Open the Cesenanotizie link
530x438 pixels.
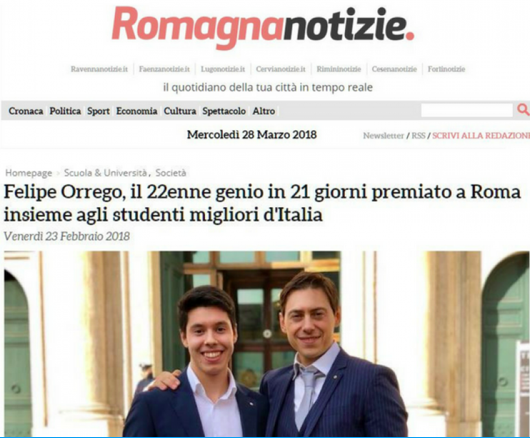[x=394, y=69]
